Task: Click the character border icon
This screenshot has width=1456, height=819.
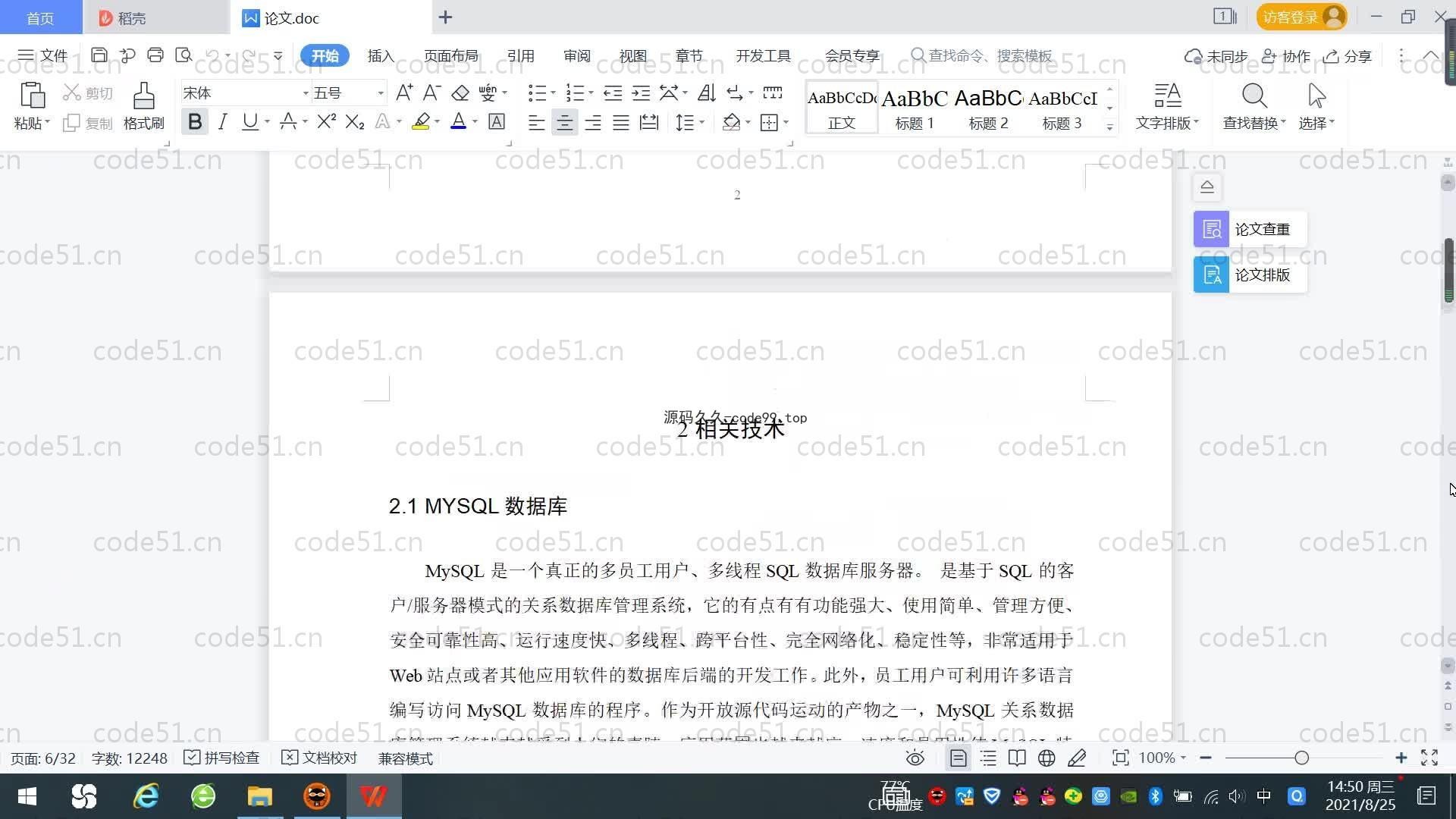Action: pyautogui.click(x=497, y=121)
